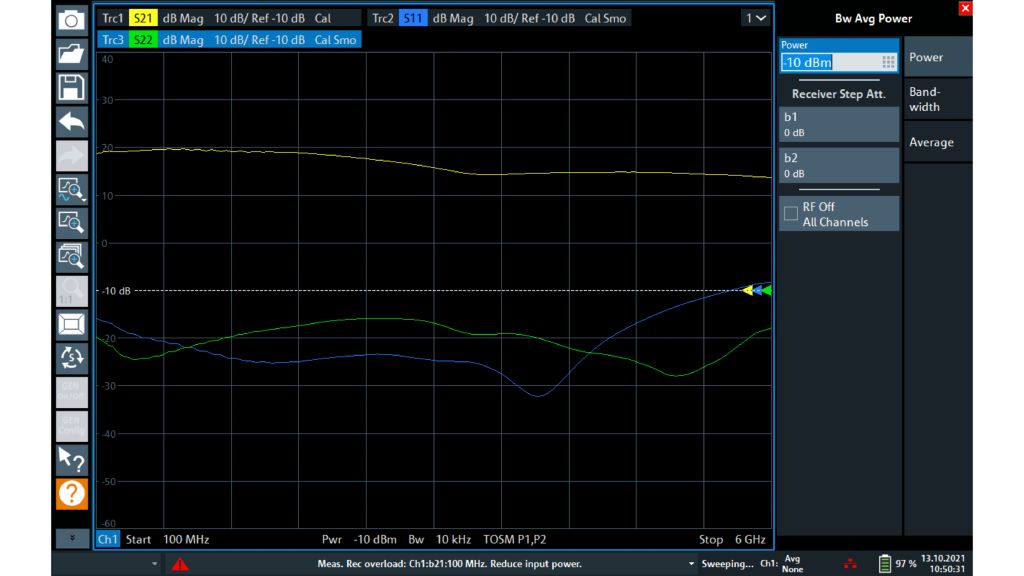
Task: Save the setup using the floppy disk icon
Action: tap(71, 86)
